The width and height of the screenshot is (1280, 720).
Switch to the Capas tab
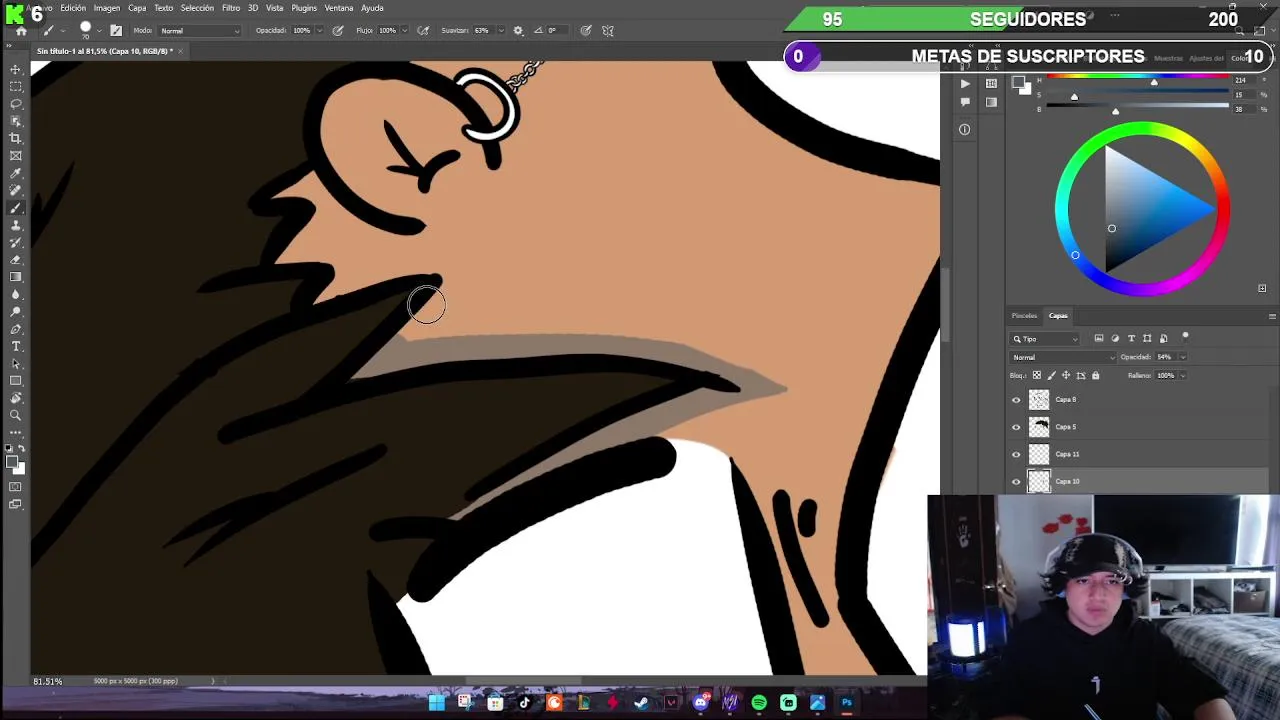pyautogui.click(x=1058, y=316)
